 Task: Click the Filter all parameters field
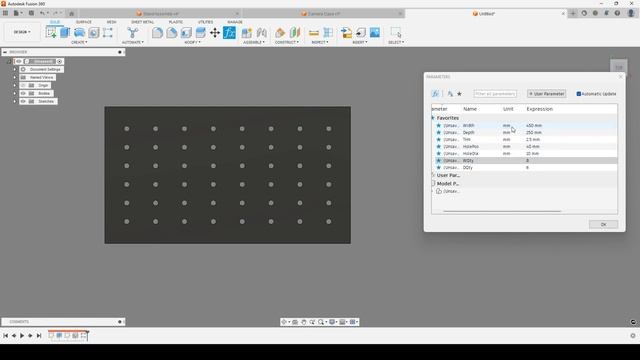[x=495, y=94]
